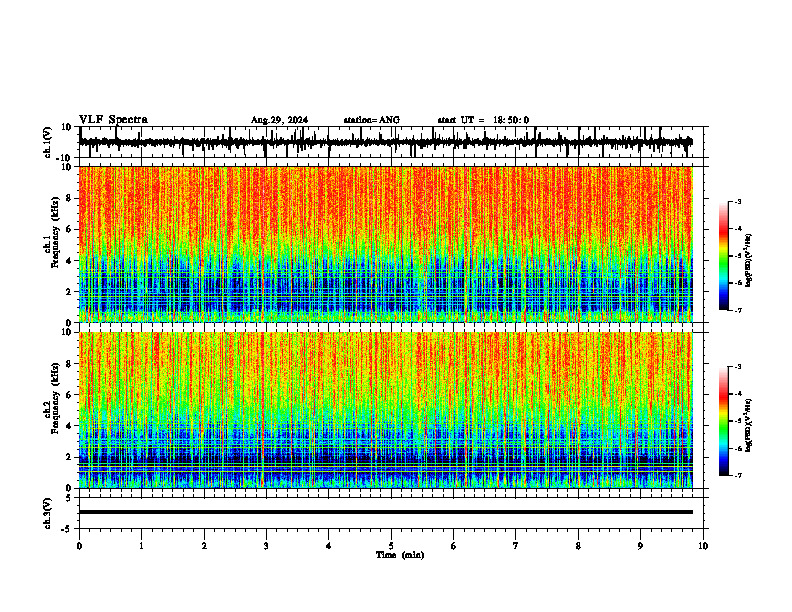
Task: Click the "ch.1(V)" waveform axis label
Action: (48, 142)
